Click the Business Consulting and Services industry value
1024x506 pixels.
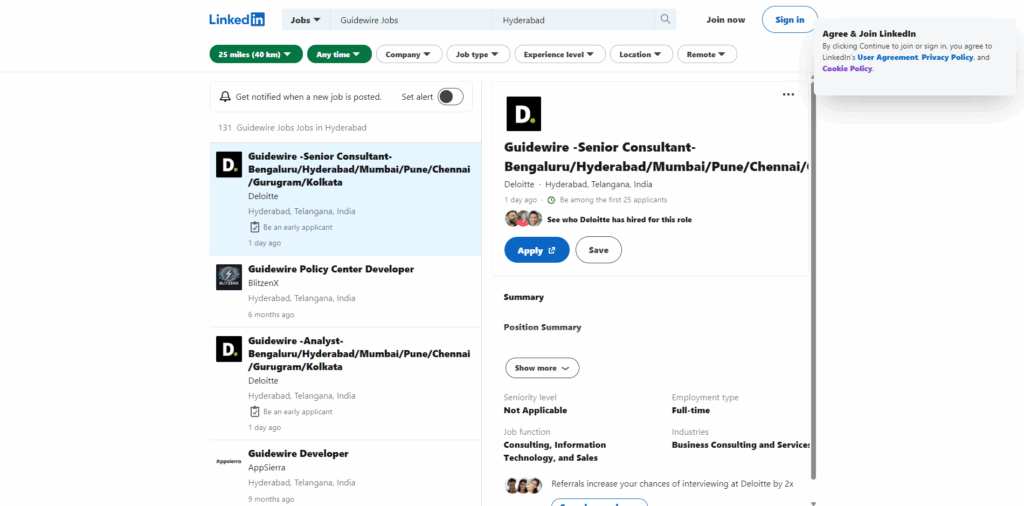[741, 445]
